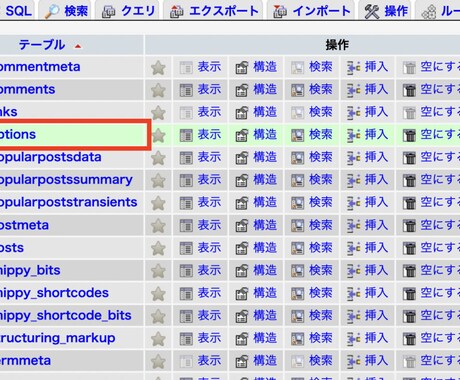Star the postmeta table
Screen dimensions: 460x380
click(x=158, y=226)
